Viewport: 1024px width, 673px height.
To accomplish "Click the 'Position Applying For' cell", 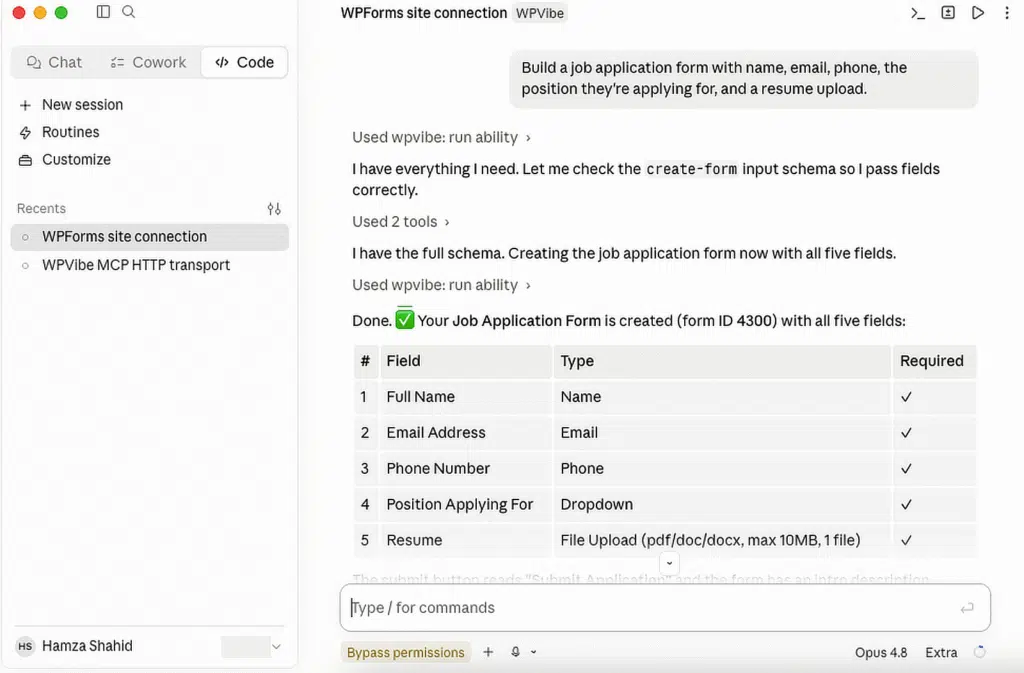I will click(466, 505).
